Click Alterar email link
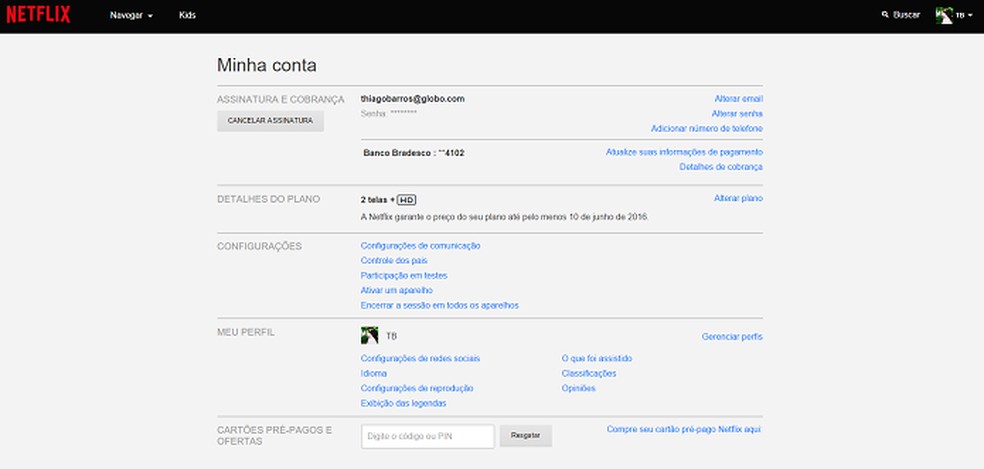The width and height of the screenshot is (984, 469). point(738,99)
